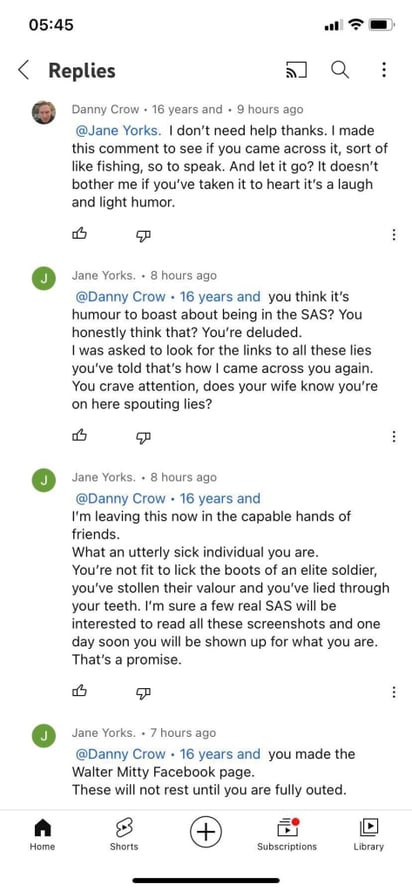Open the top bar three-dot menu
Image resolution: width=412 pixels, height=891 pixels.
pyautogui.click(x=384, y=70)
